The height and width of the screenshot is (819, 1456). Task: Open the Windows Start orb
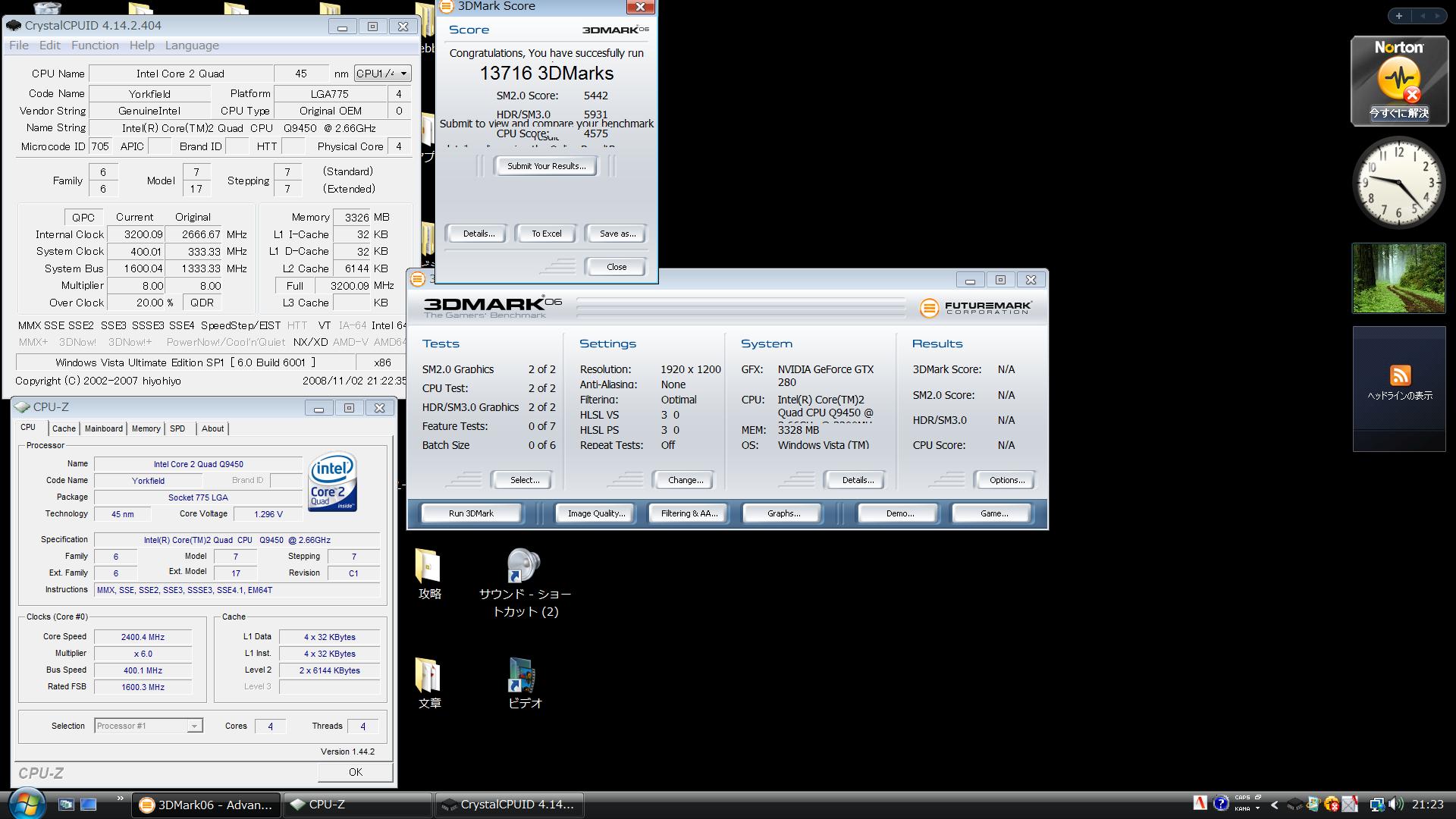click(x=27, y=804)
